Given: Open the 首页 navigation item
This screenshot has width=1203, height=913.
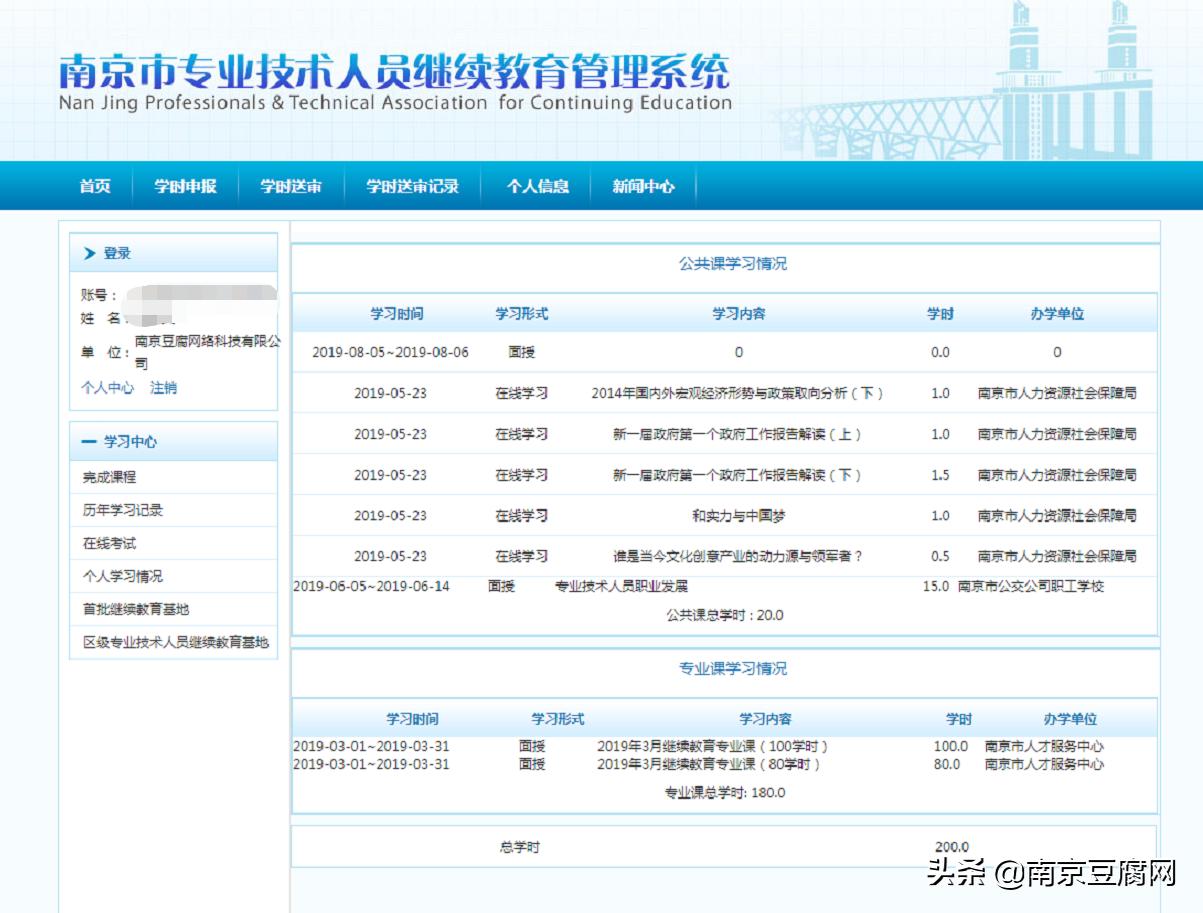Looking at the screenshot, I should point(93,185).
